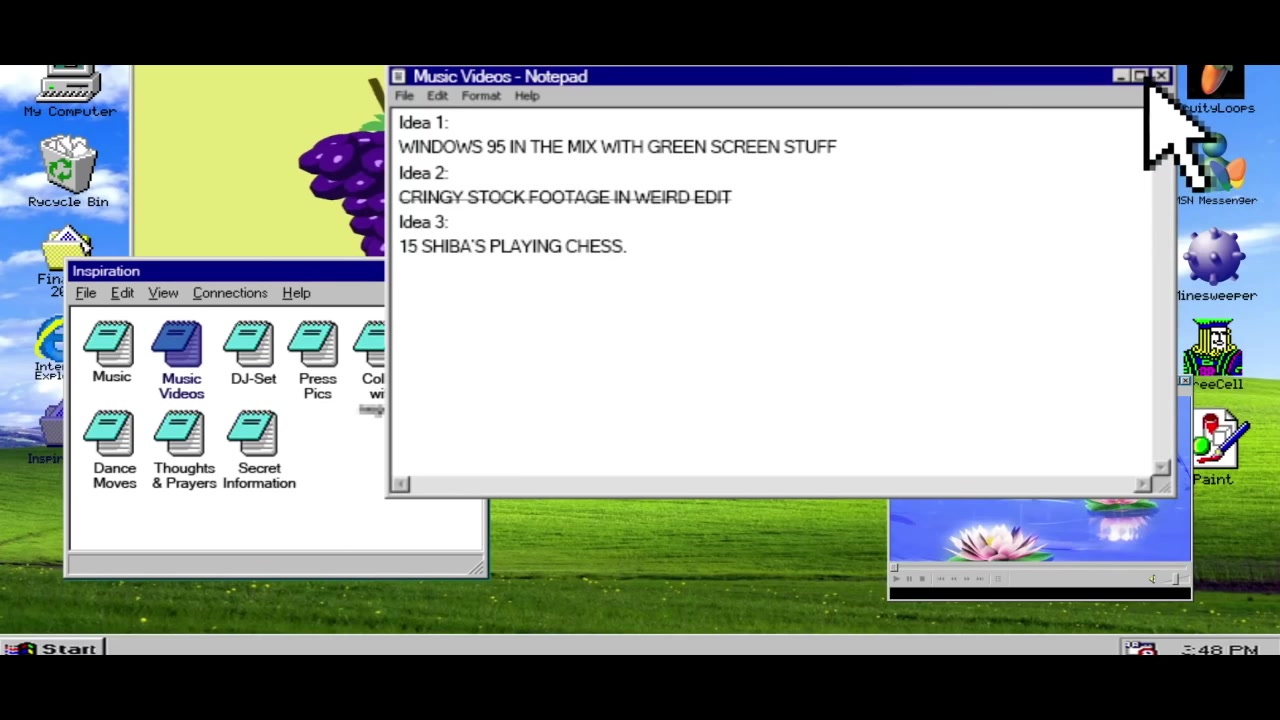This screenshot has height=720, width=1280.
Task: Click the line '15 SHIBA'S PLAYING CHESS.'
Action: [x=512, y=246]
